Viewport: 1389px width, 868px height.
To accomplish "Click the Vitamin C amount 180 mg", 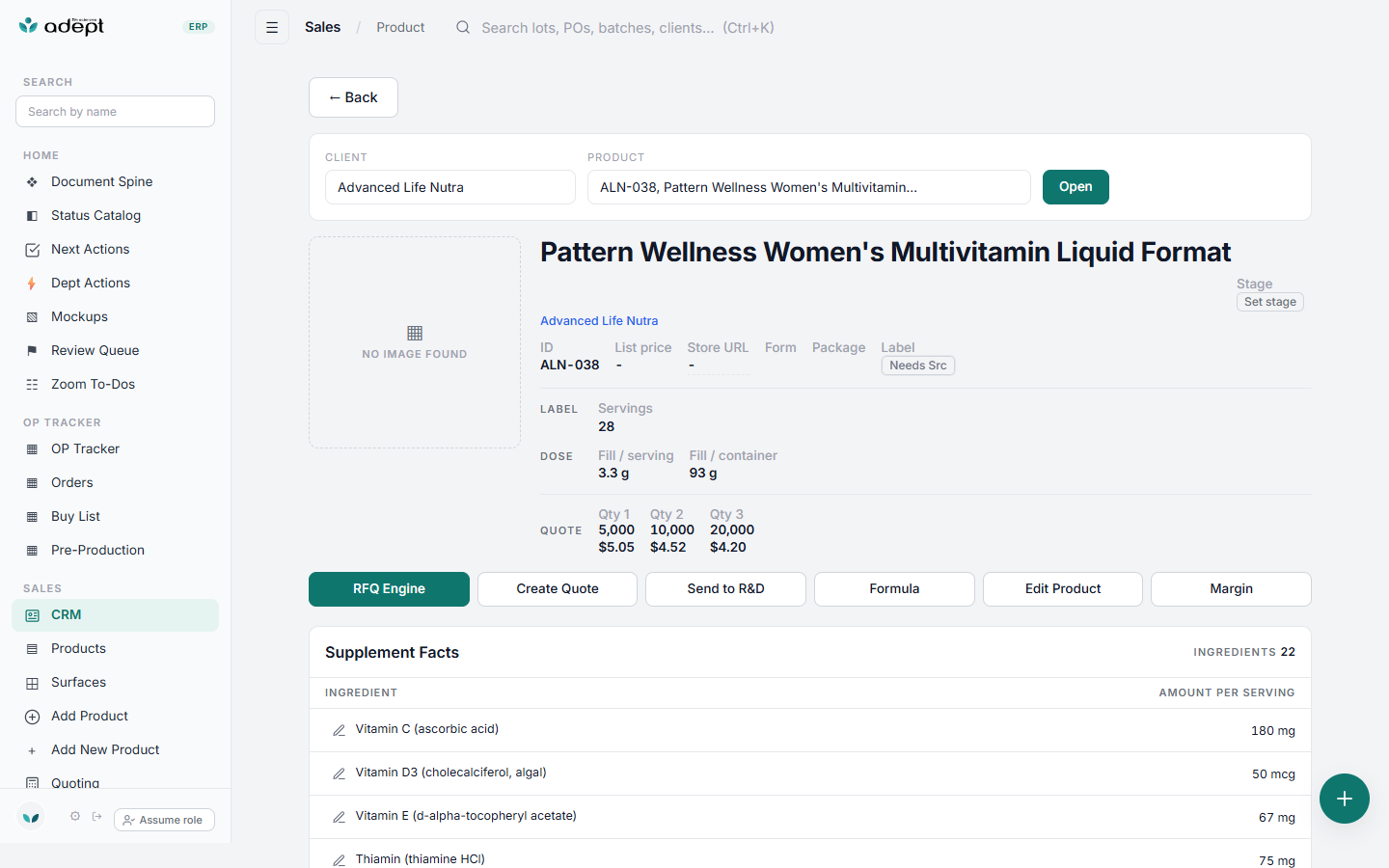I will coord(1273,731).
